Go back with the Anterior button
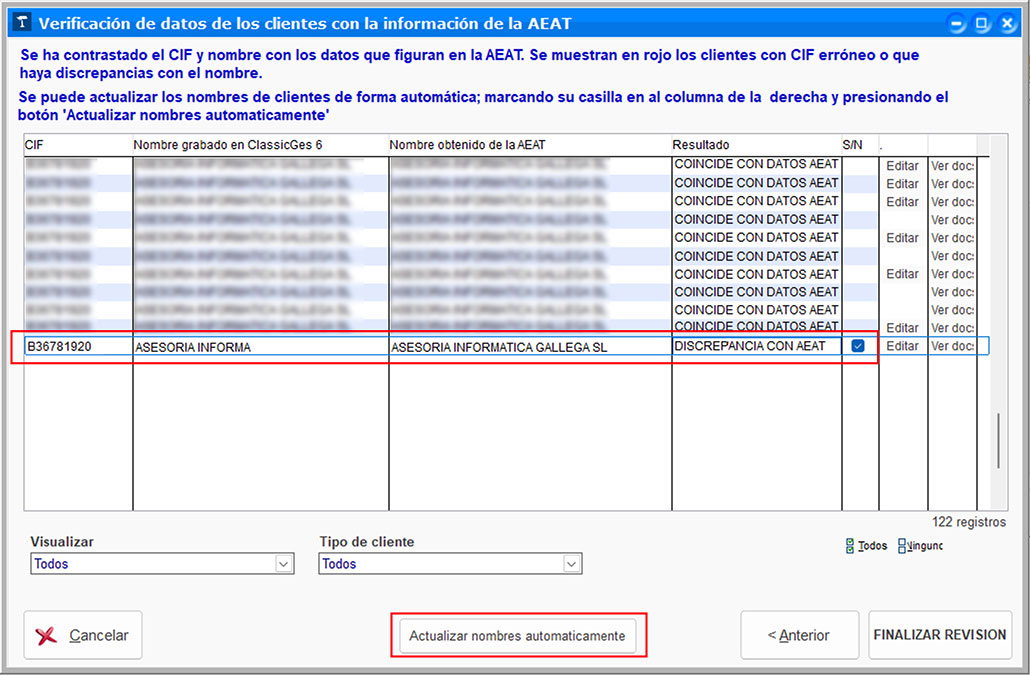Viewport: 1030px width, 675px height. (x=797, y=635)
